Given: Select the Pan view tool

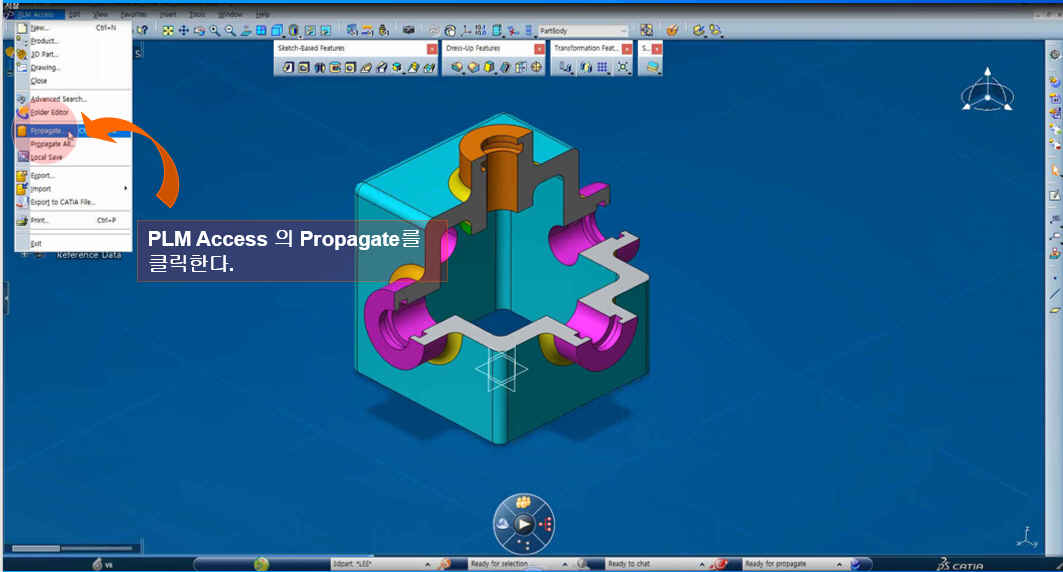Looking at the screenshot, I should 184,31.
